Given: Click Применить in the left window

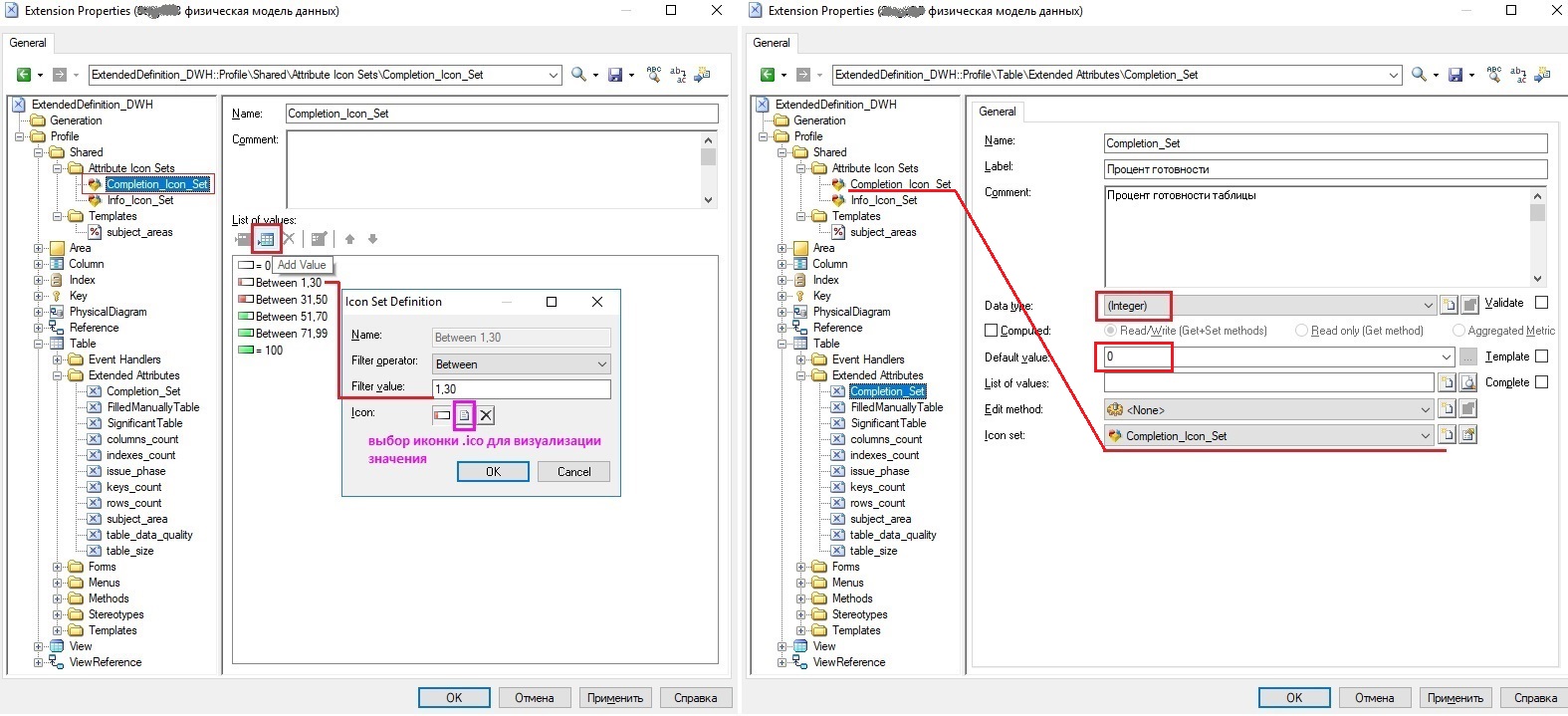Looking at the screenshot, I should click(x=615, y=698).
